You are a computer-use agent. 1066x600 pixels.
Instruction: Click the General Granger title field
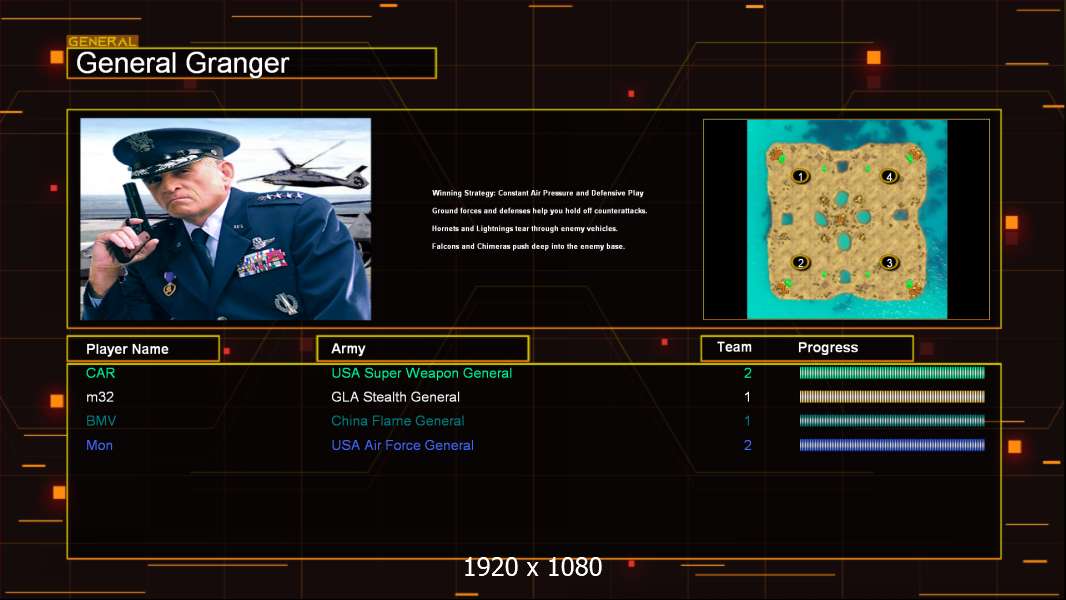[x=252, y=63]
